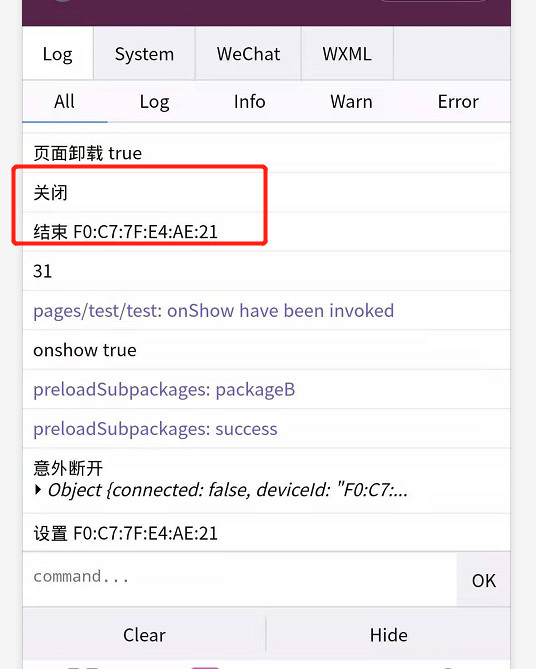Select the onShow have been invoked entry

click(266, 311)
